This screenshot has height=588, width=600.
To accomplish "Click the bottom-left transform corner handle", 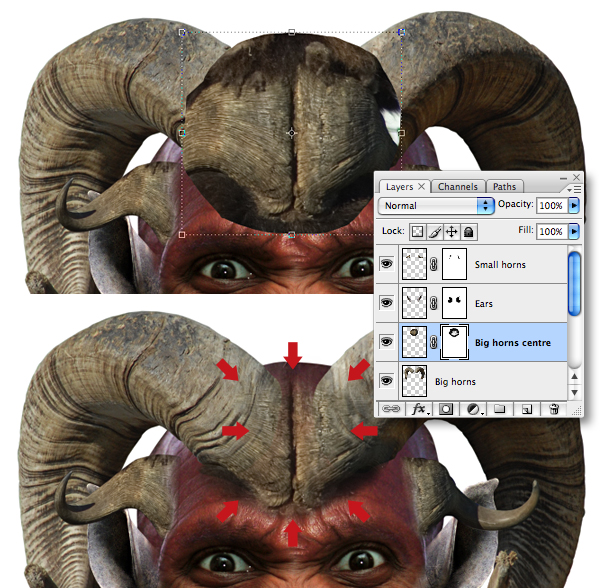I will tap(182, 234).
